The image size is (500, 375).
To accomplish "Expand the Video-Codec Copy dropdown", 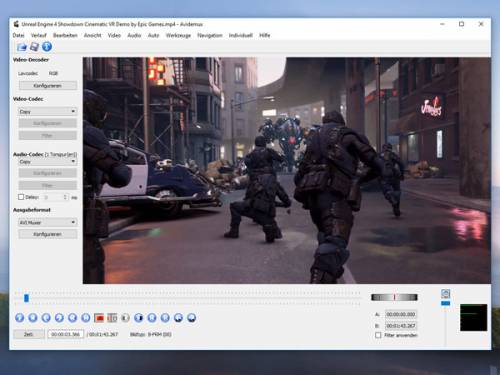I will pyautogui.click(x=48, y=111).
